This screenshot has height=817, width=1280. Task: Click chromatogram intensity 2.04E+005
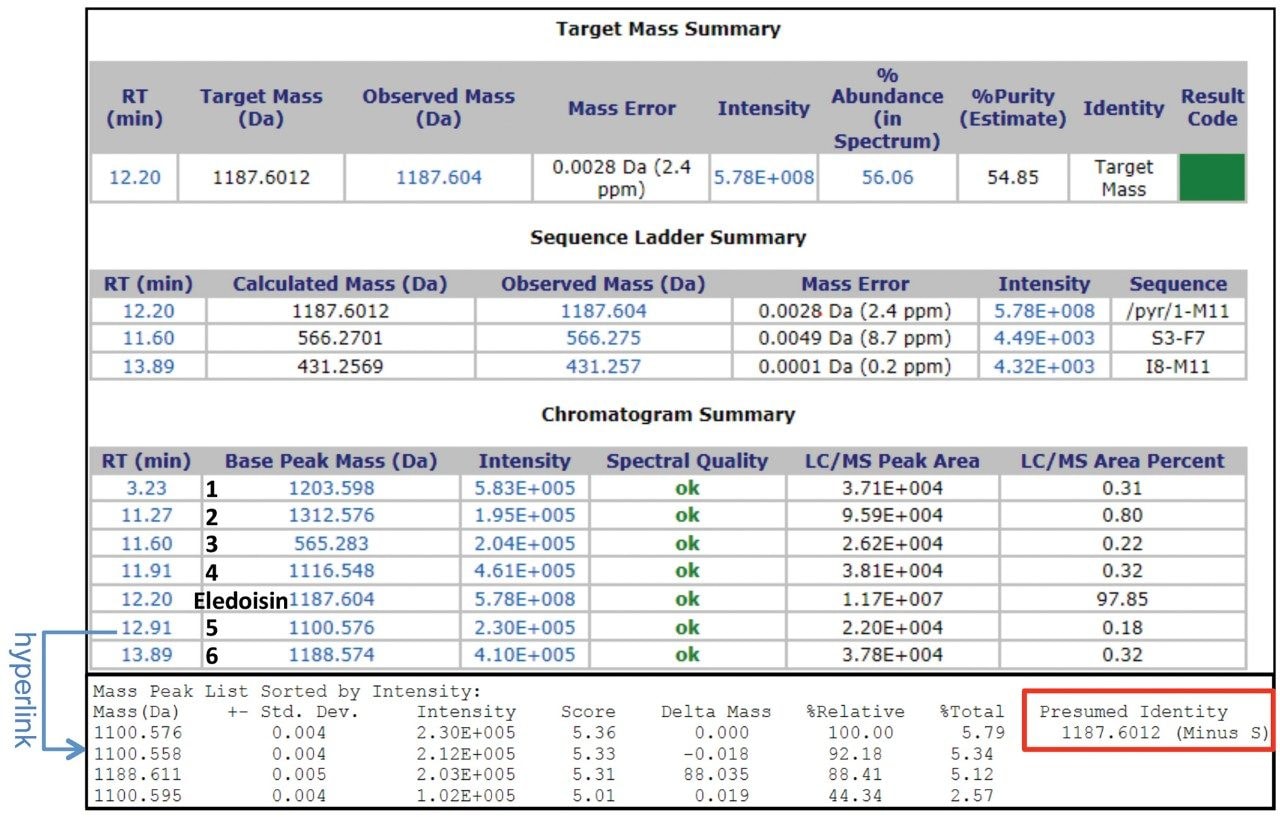click(524, 544)
